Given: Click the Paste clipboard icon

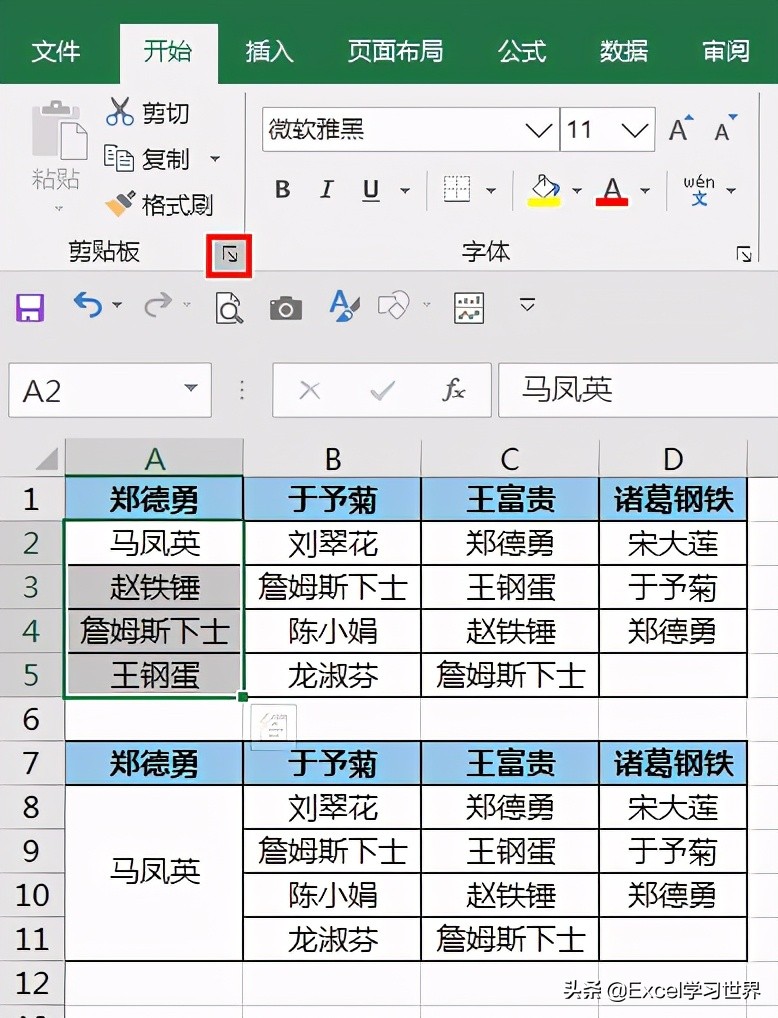Looking at the screenshot, I should click(58, 131).
